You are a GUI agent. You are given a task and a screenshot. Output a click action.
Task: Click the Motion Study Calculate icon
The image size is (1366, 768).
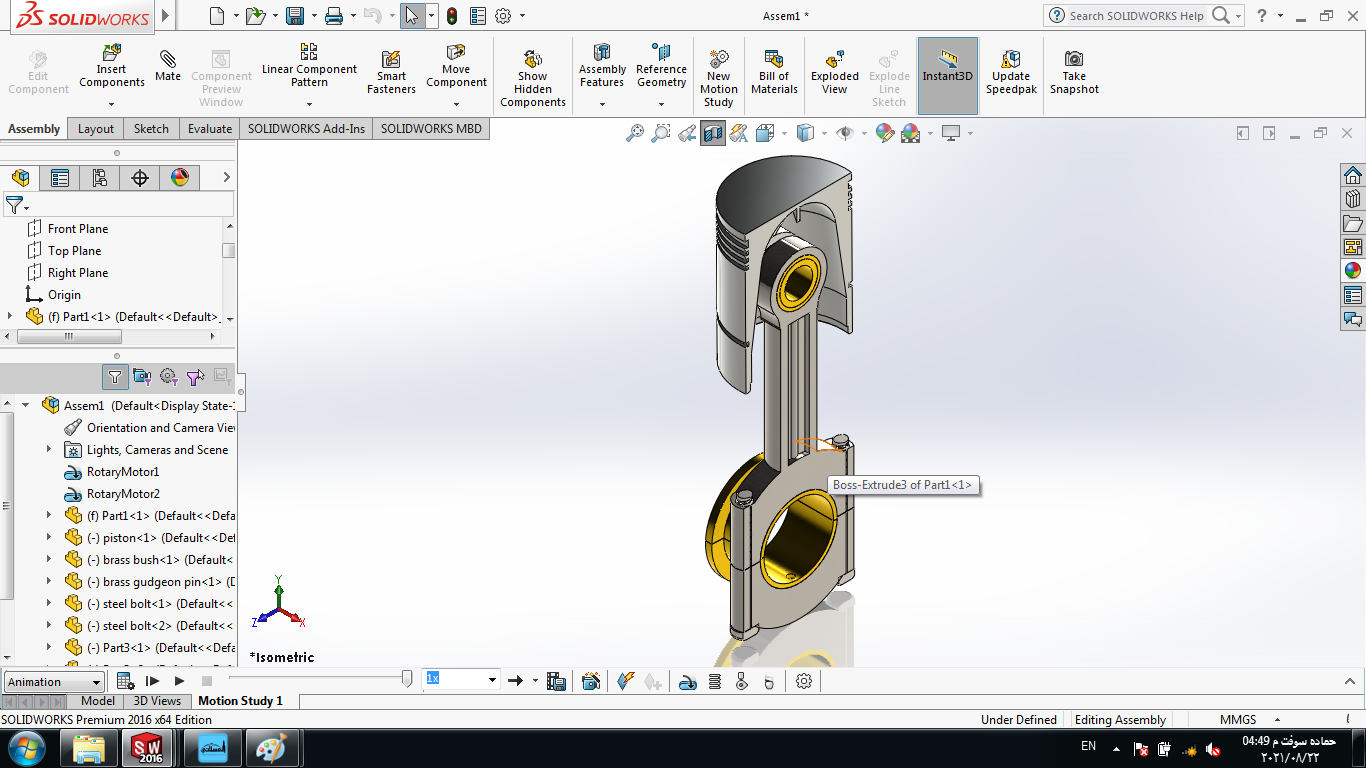(126, 681)
